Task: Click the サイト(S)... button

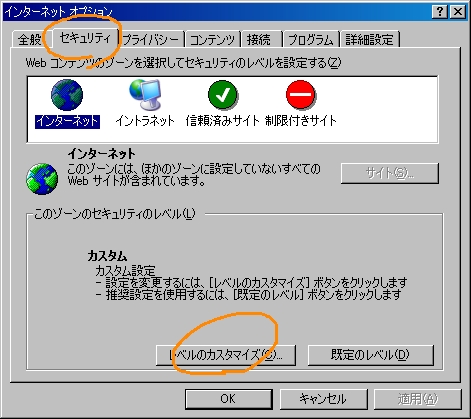Action: pyautogui.click(x=389, y=173)
